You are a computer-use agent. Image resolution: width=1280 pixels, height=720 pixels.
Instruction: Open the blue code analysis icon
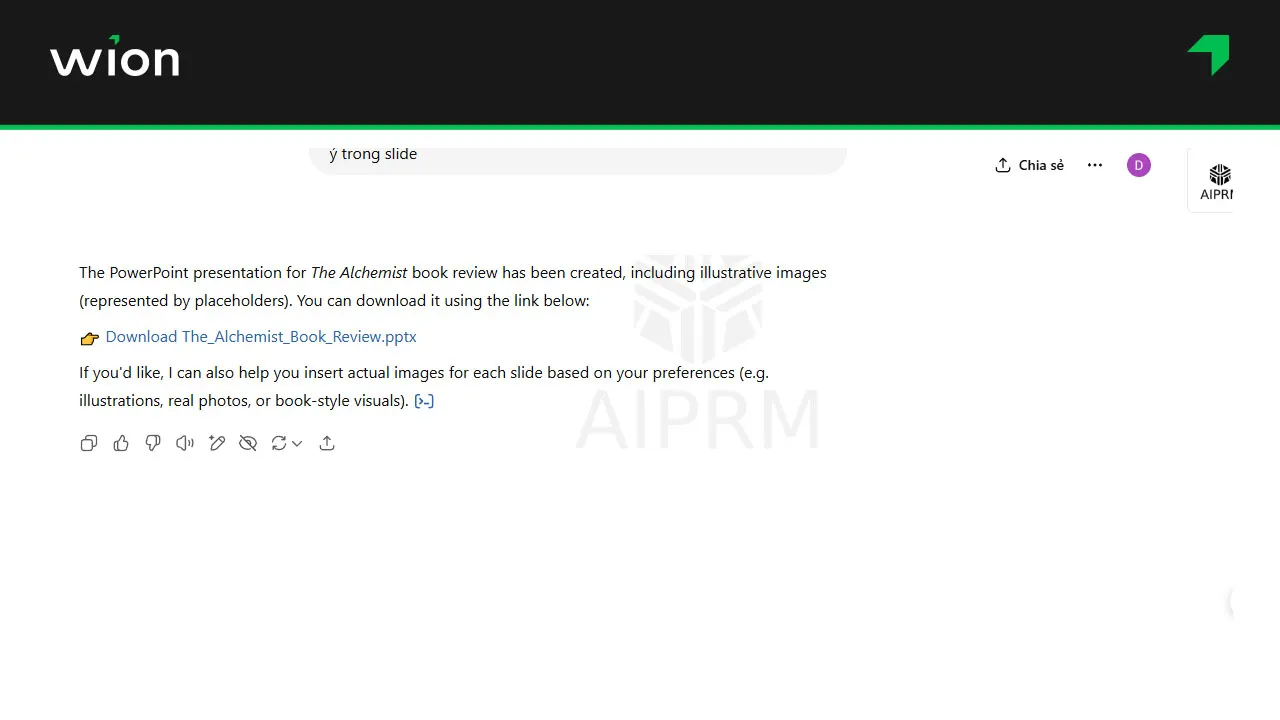424,401
